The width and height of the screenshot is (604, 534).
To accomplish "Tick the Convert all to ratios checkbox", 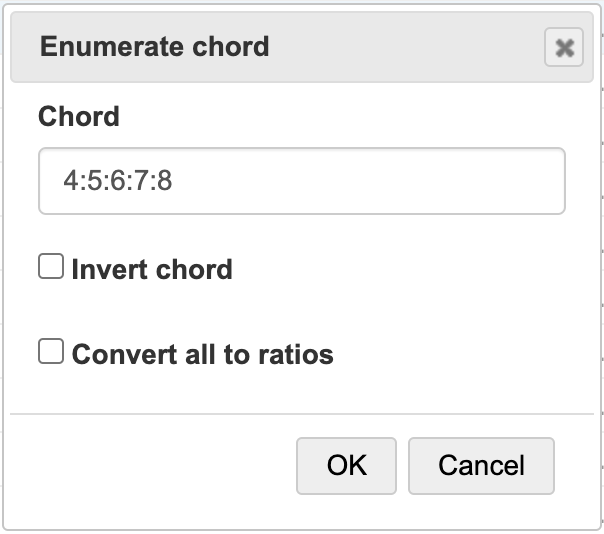I will [50, 352].
